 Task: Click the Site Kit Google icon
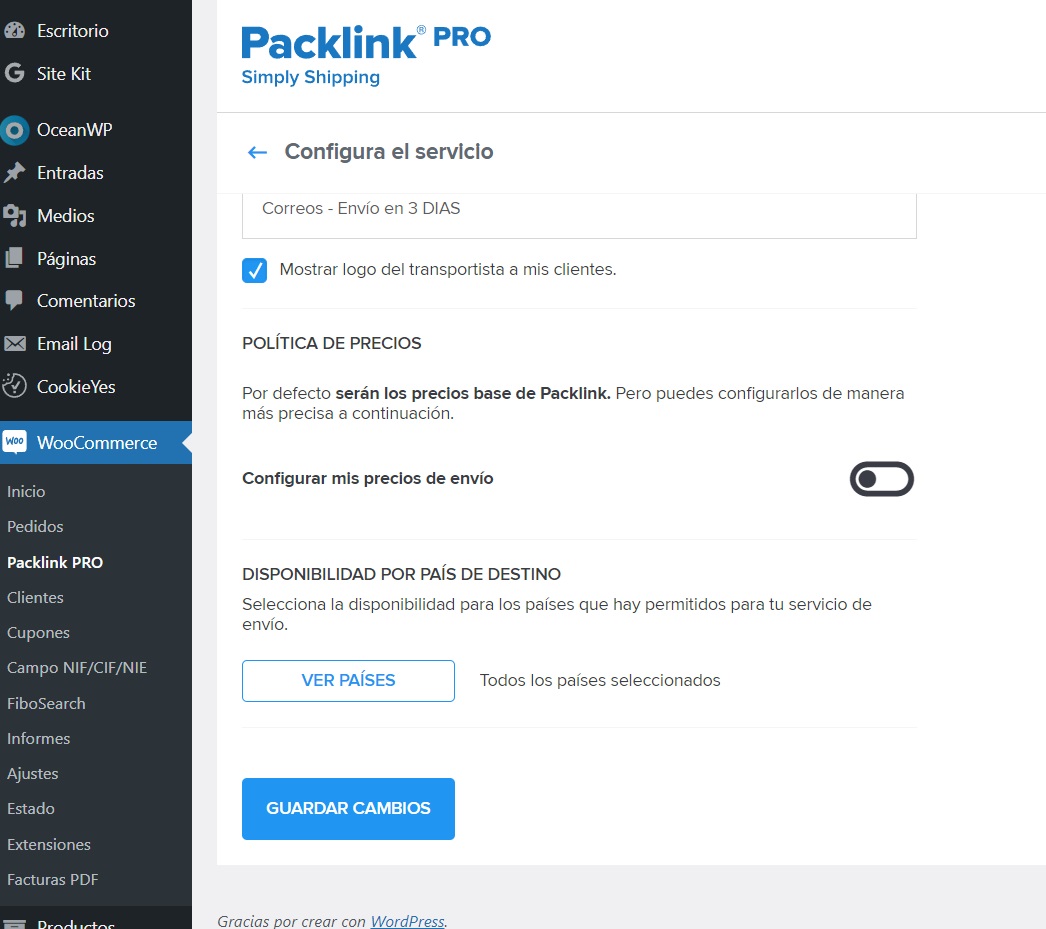pos(15,73)
